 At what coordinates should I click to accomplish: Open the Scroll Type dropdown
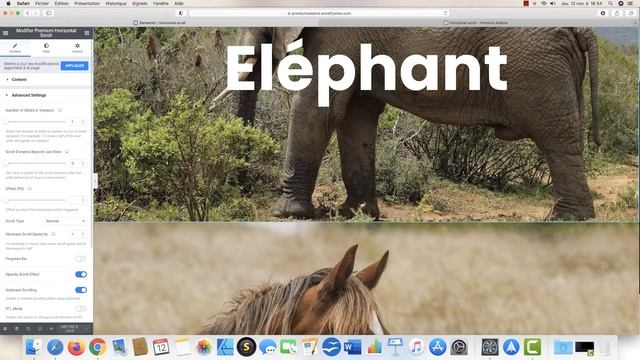click(65, 221)
